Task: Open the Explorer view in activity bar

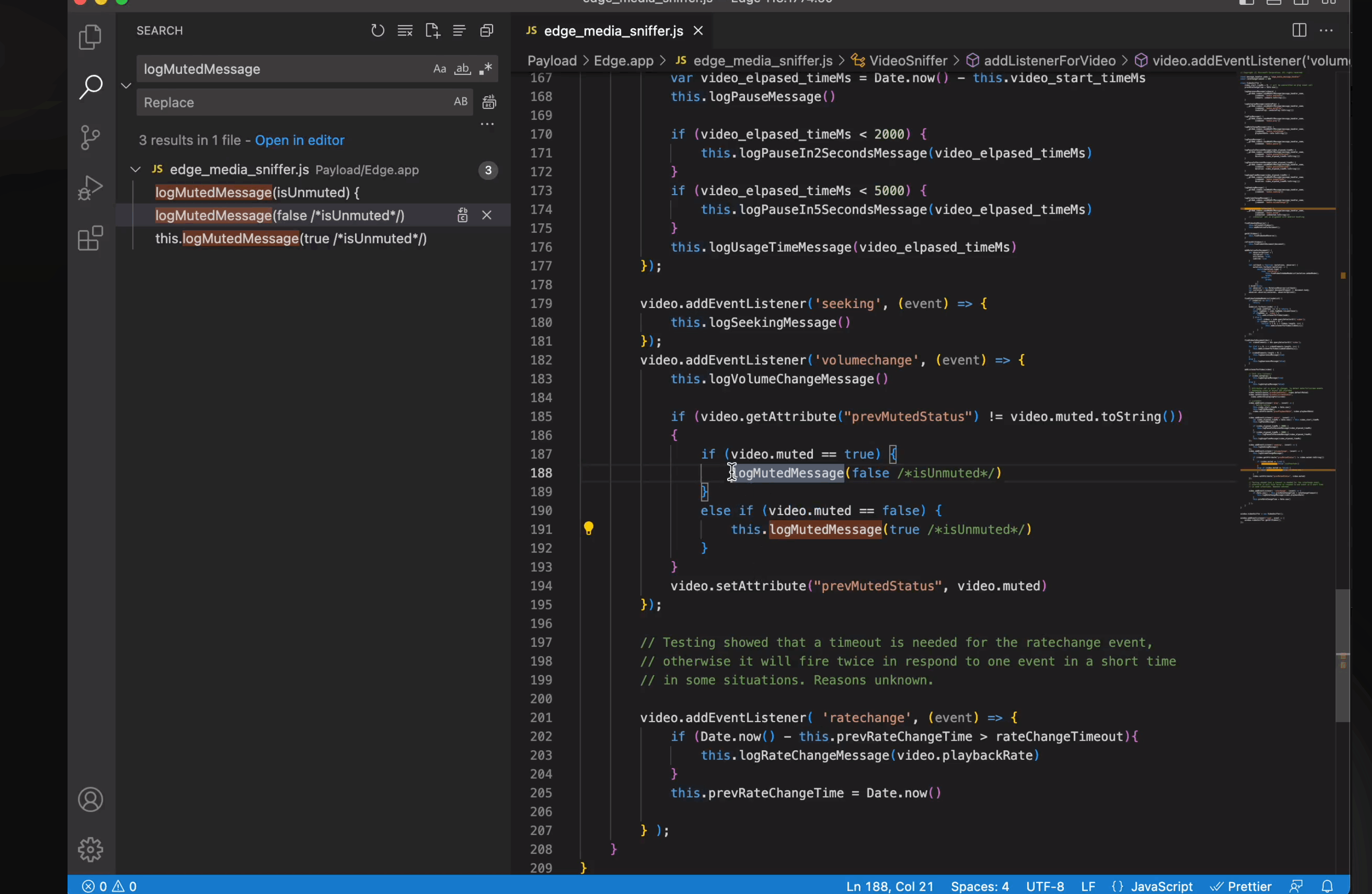Action: pos(90,37)
